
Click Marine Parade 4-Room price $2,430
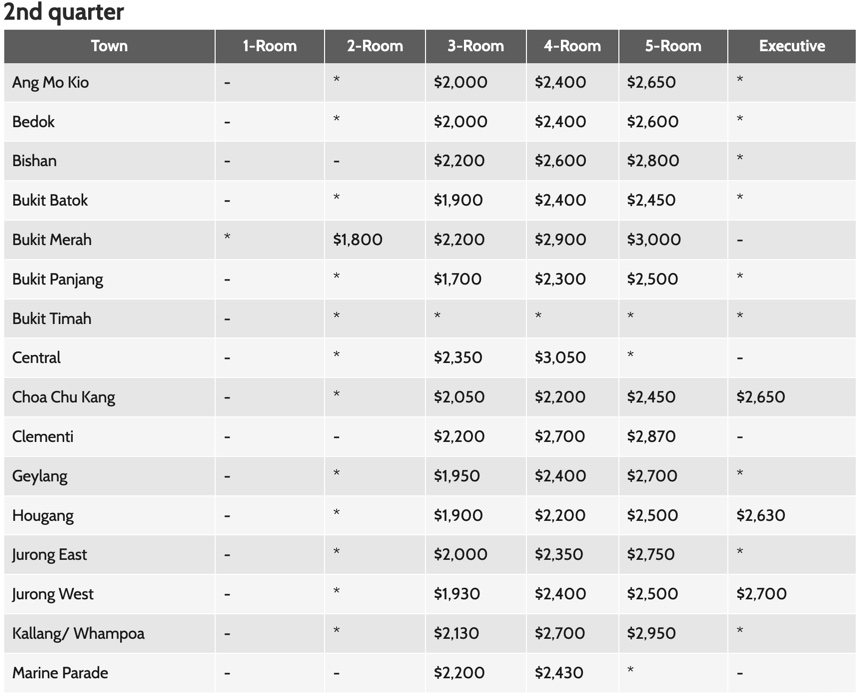click(x=559, y=673)
